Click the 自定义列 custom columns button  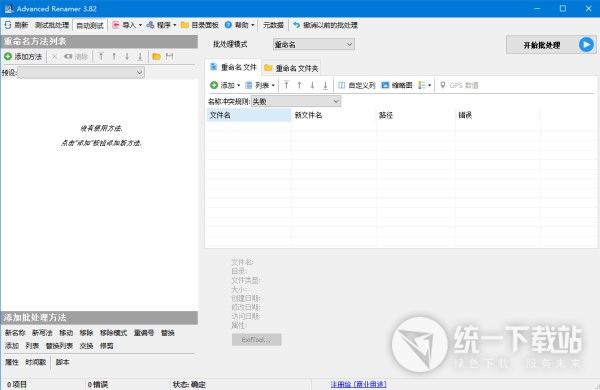pos(357,85)
